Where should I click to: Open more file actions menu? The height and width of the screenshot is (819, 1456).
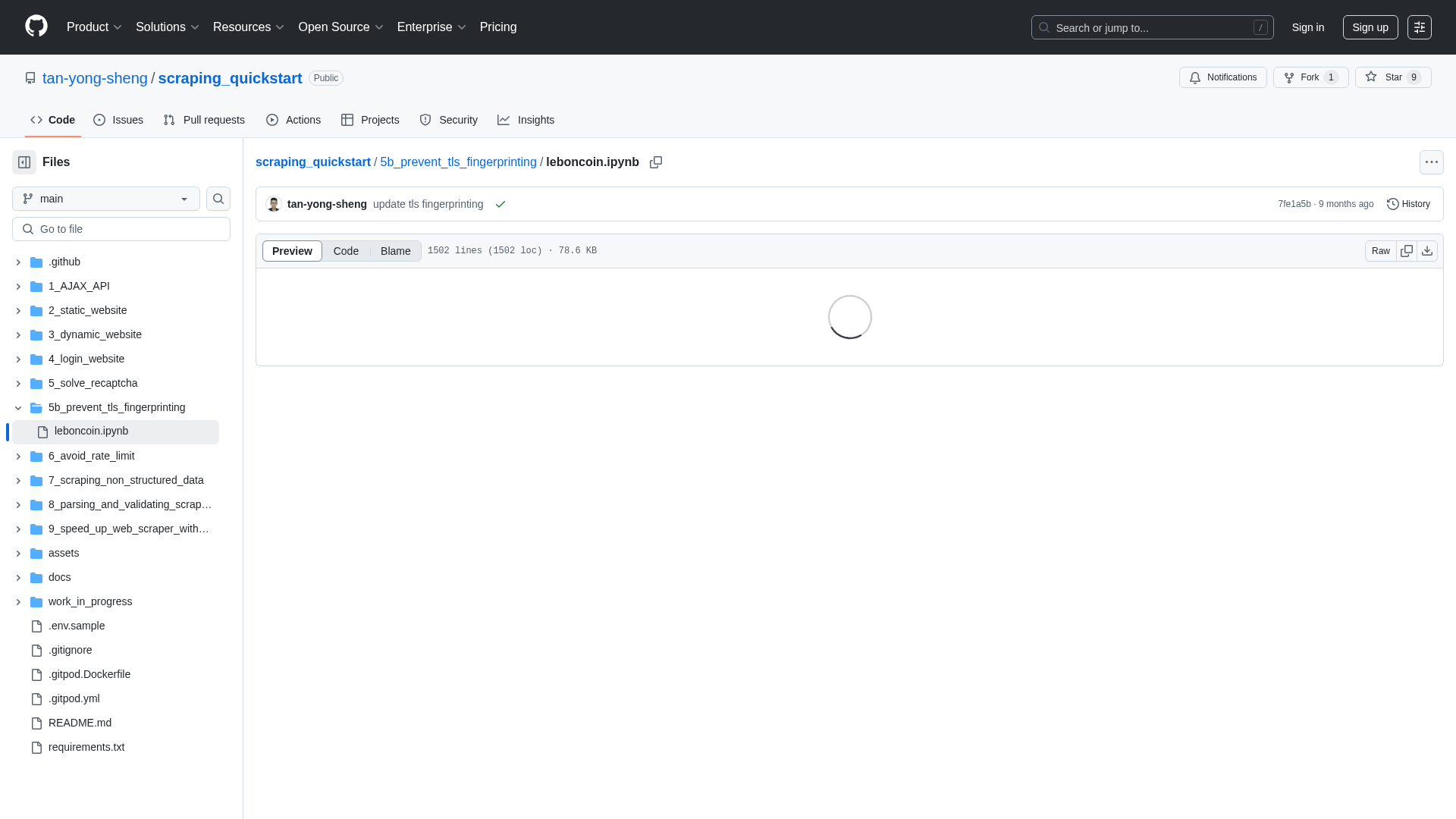pos(1431,162)
